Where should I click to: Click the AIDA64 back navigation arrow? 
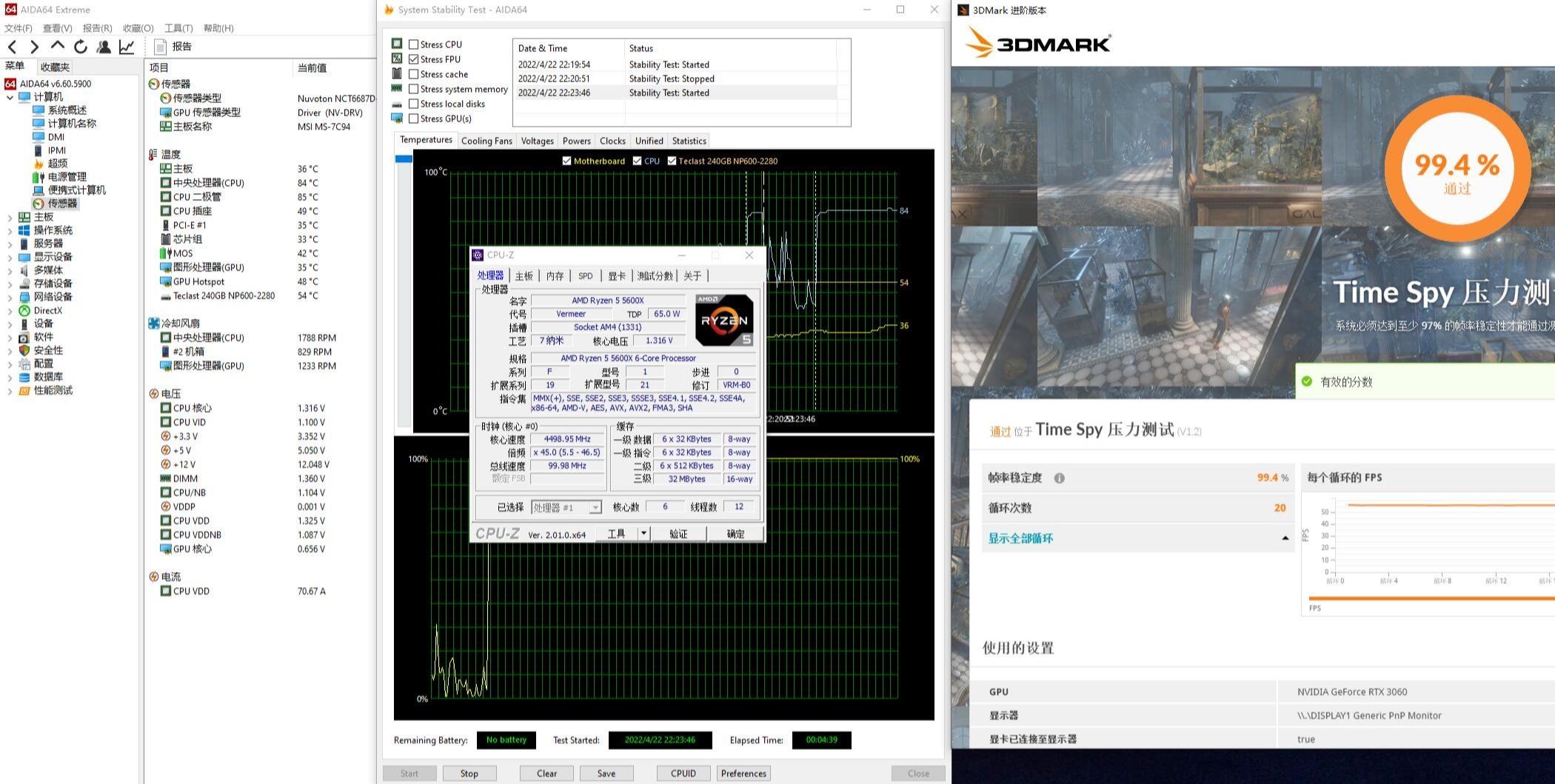(12, 47)
